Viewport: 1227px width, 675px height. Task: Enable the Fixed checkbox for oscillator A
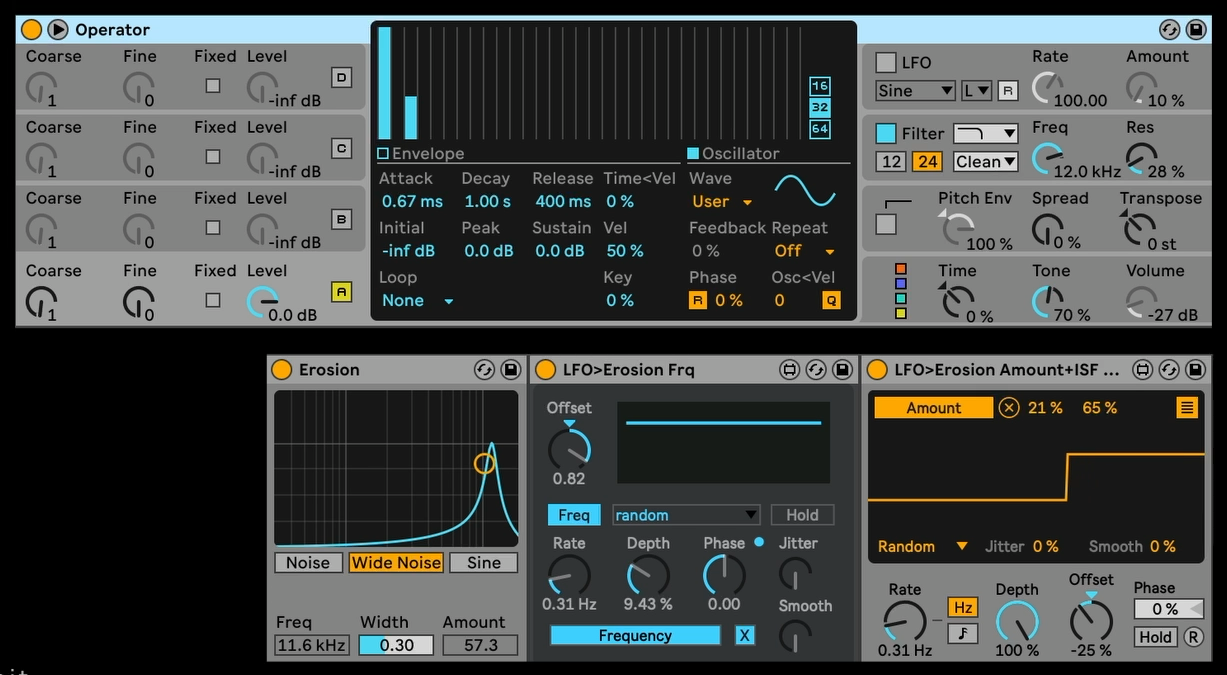(213, 300)
